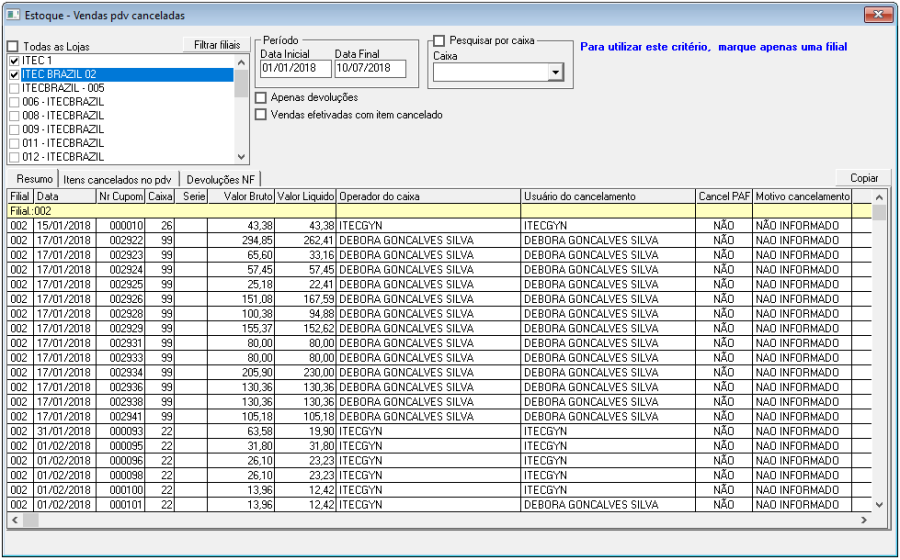Check the 006 - ITECBRAZIL store
This screenshot has width=900, height=560.
coord(14,102)
